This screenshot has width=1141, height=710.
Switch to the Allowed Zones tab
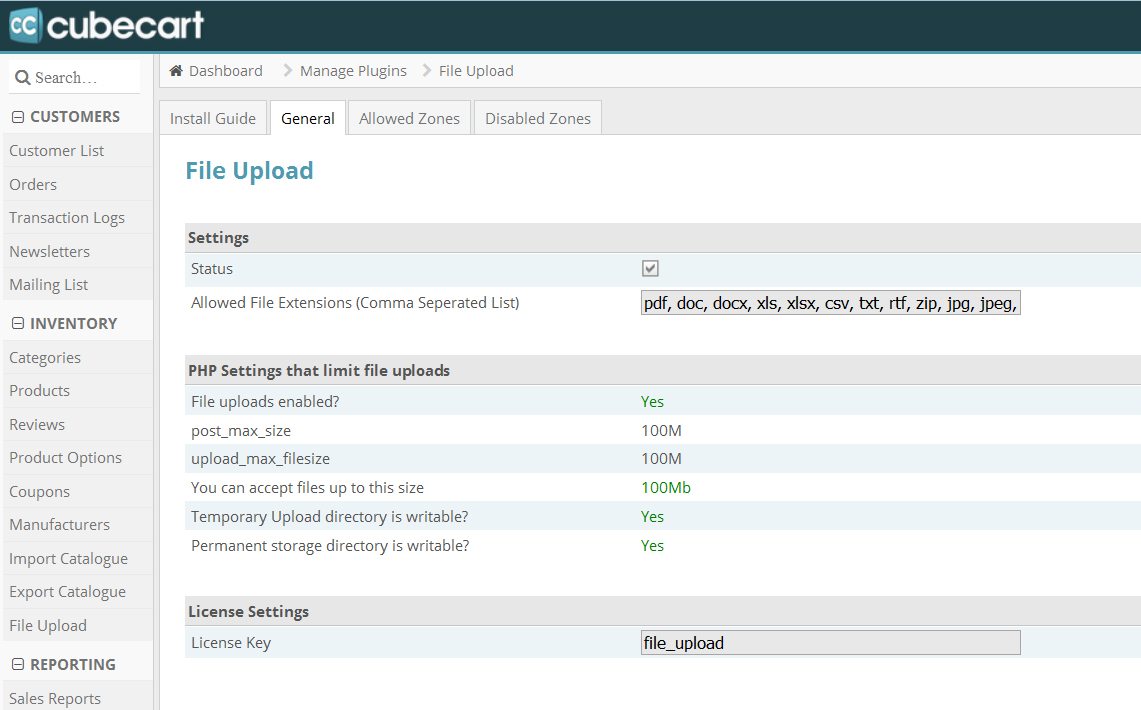410,118
